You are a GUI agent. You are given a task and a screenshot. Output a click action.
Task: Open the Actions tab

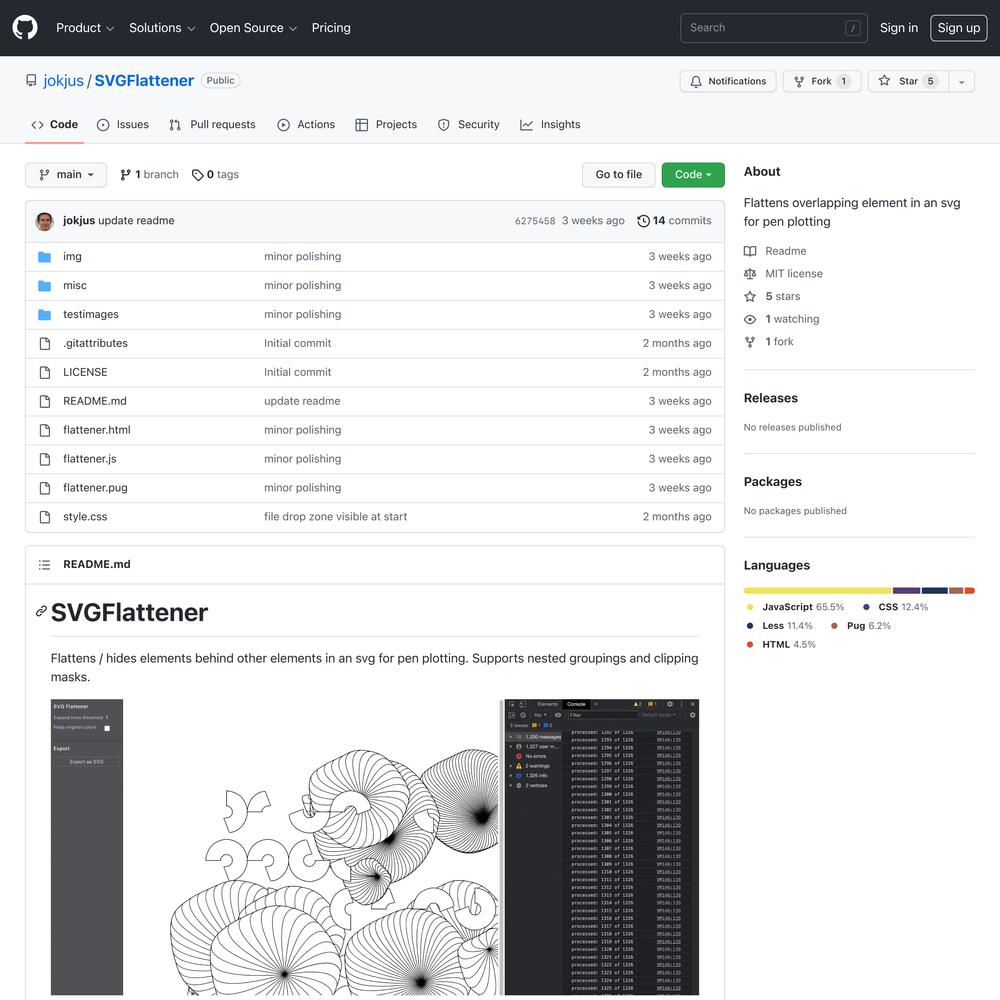(x=306, y=124)
